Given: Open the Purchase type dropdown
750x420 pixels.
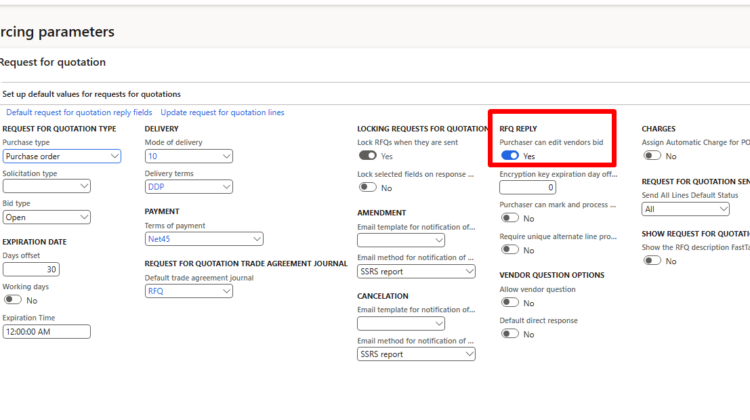Looking at the screenshot, I should point(61,156).
